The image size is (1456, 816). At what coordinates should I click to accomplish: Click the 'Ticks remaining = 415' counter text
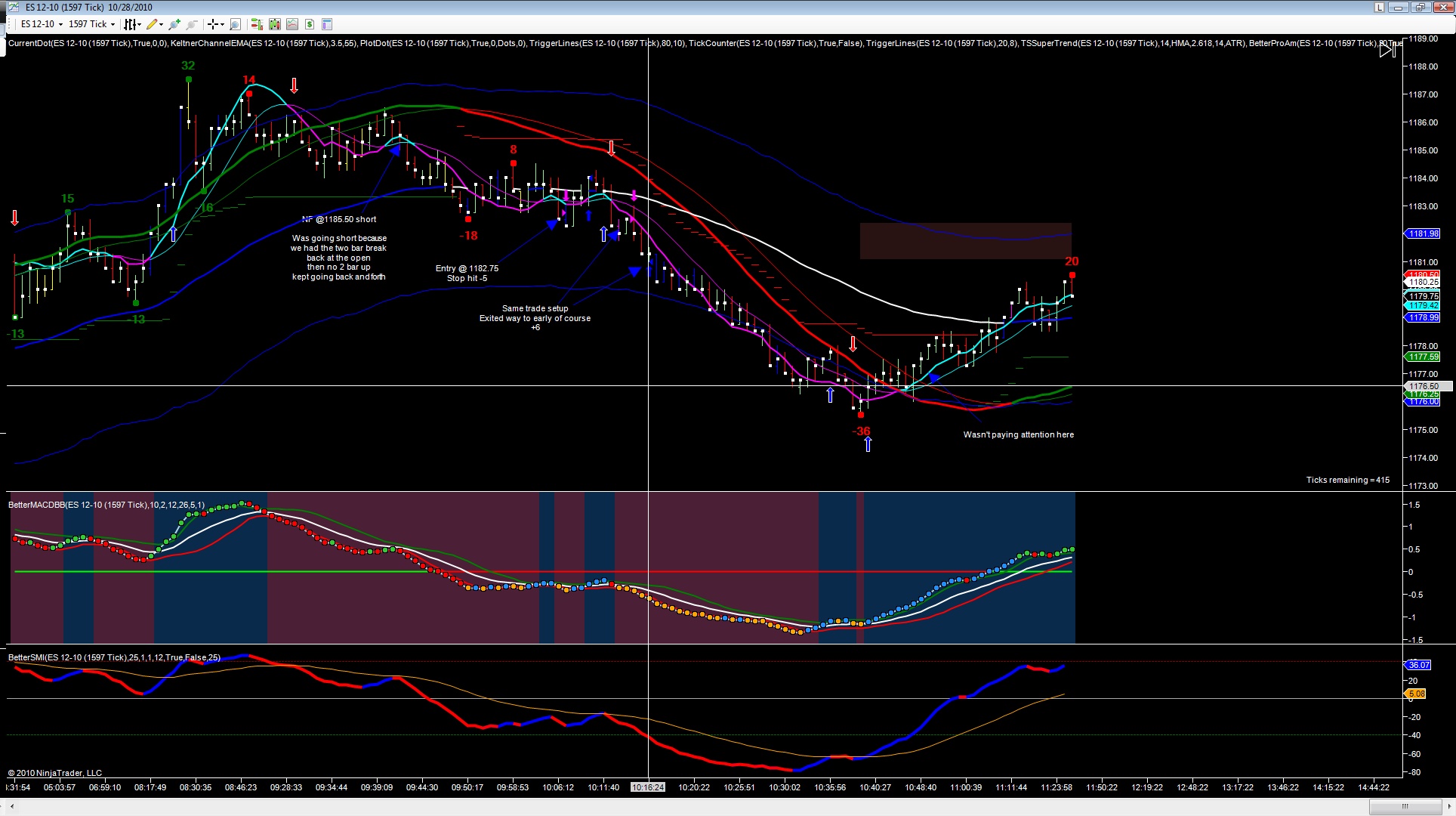pos(1347,480)
